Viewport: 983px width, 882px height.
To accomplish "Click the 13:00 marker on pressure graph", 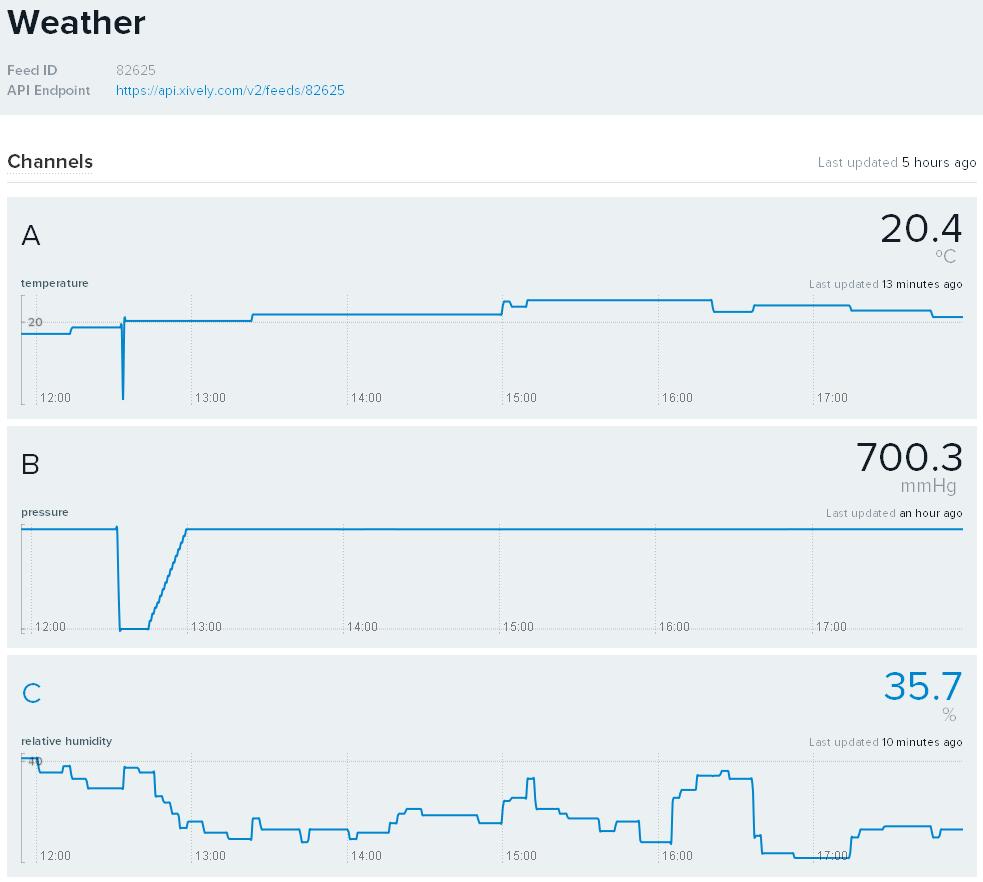I will click(206, 627).
